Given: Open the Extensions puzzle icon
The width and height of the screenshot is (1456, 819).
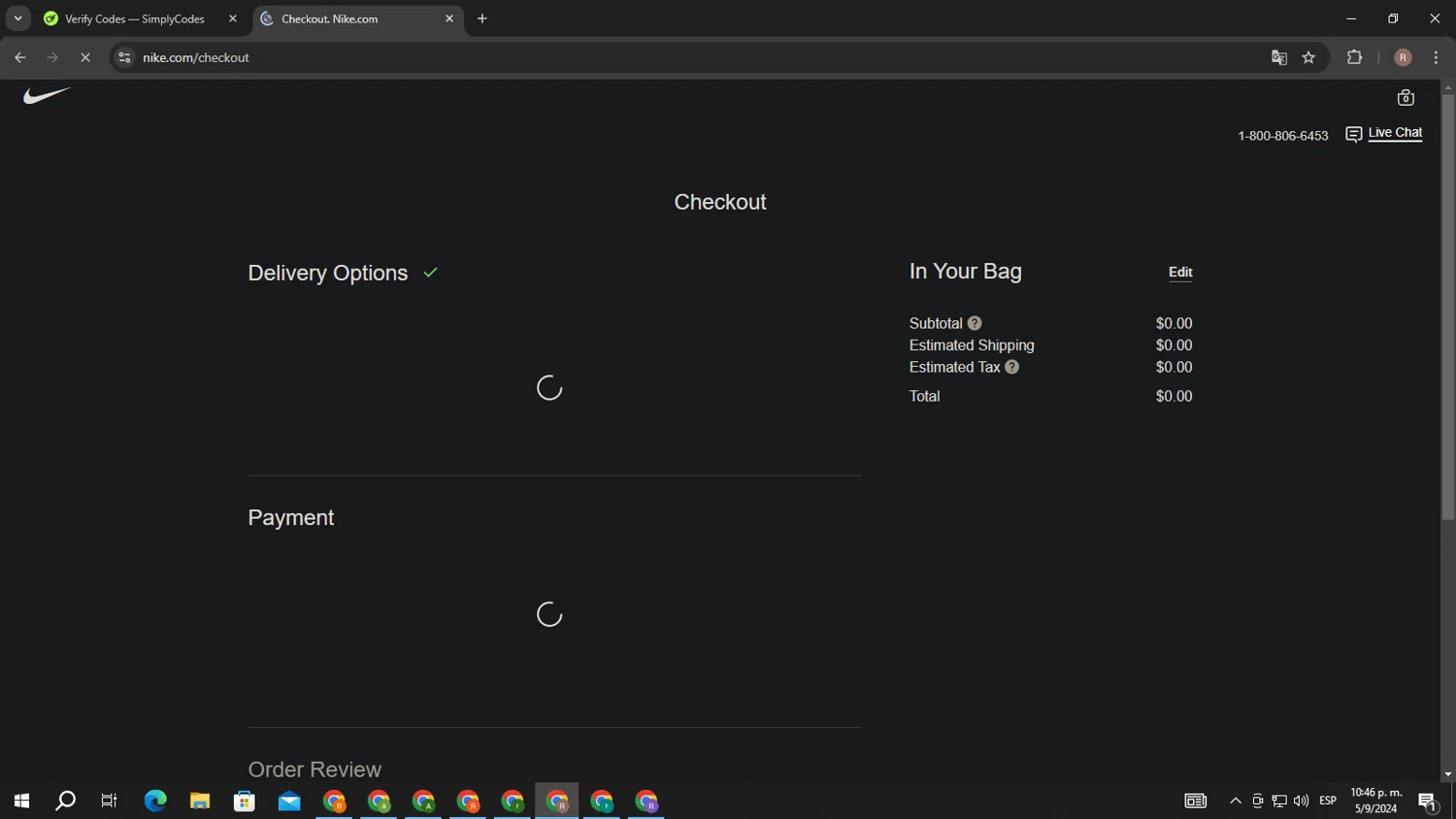Looking at the screenshot, I should (1355, 57).
